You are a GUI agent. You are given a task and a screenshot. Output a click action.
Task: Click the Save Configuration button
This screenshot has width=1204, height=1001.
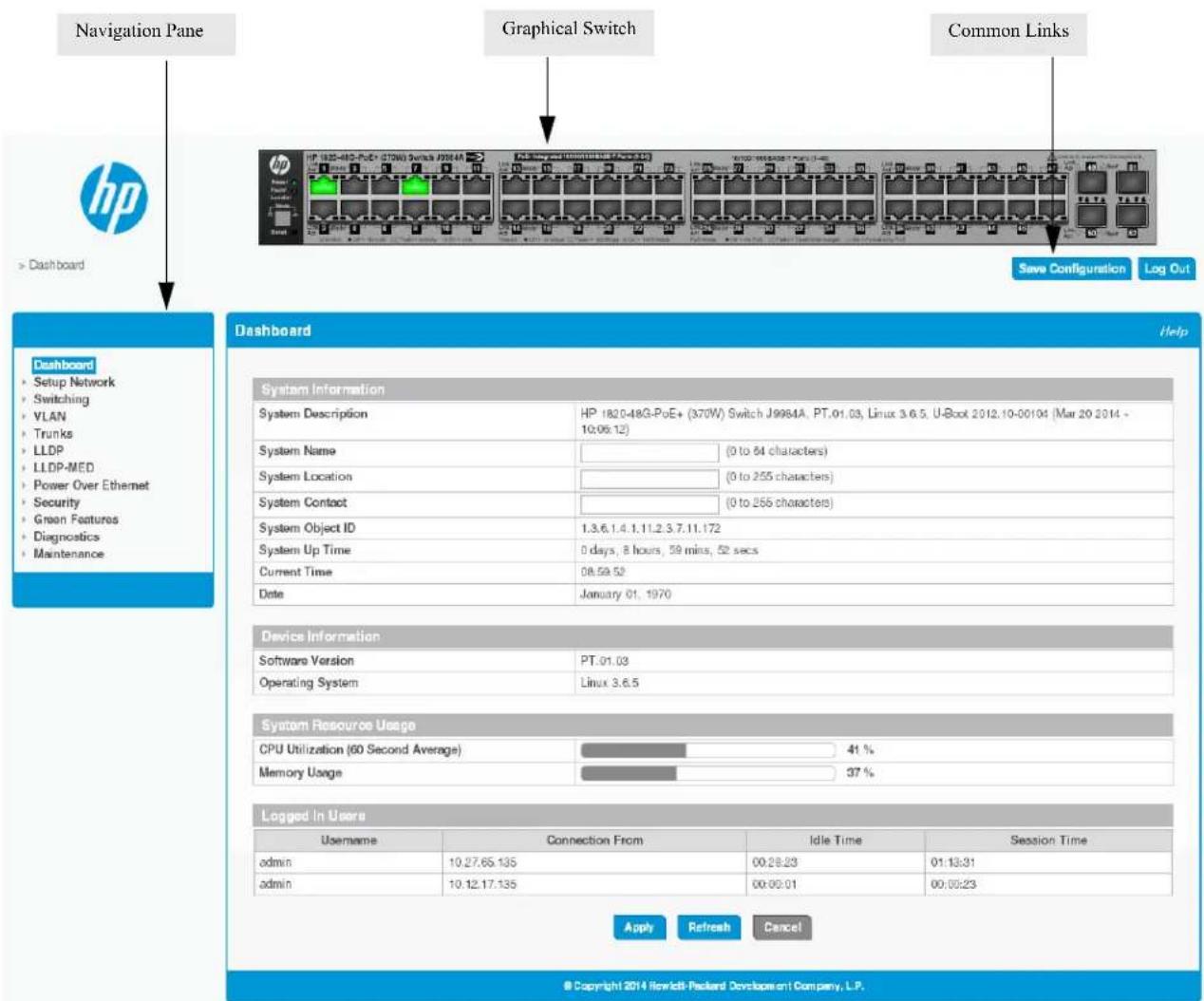(x=1071, y=269)
